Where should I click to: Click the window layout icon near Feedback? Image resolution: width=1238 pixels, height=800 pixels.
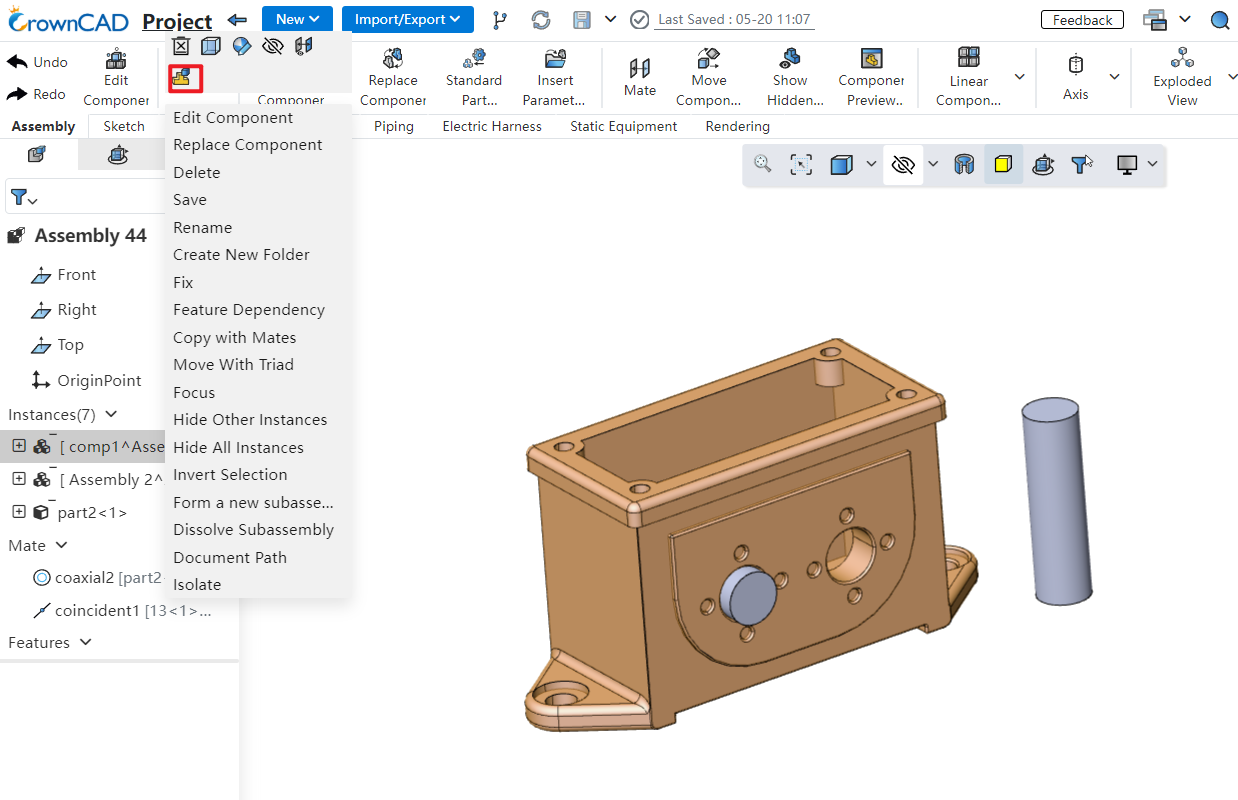coord(1155,20)
